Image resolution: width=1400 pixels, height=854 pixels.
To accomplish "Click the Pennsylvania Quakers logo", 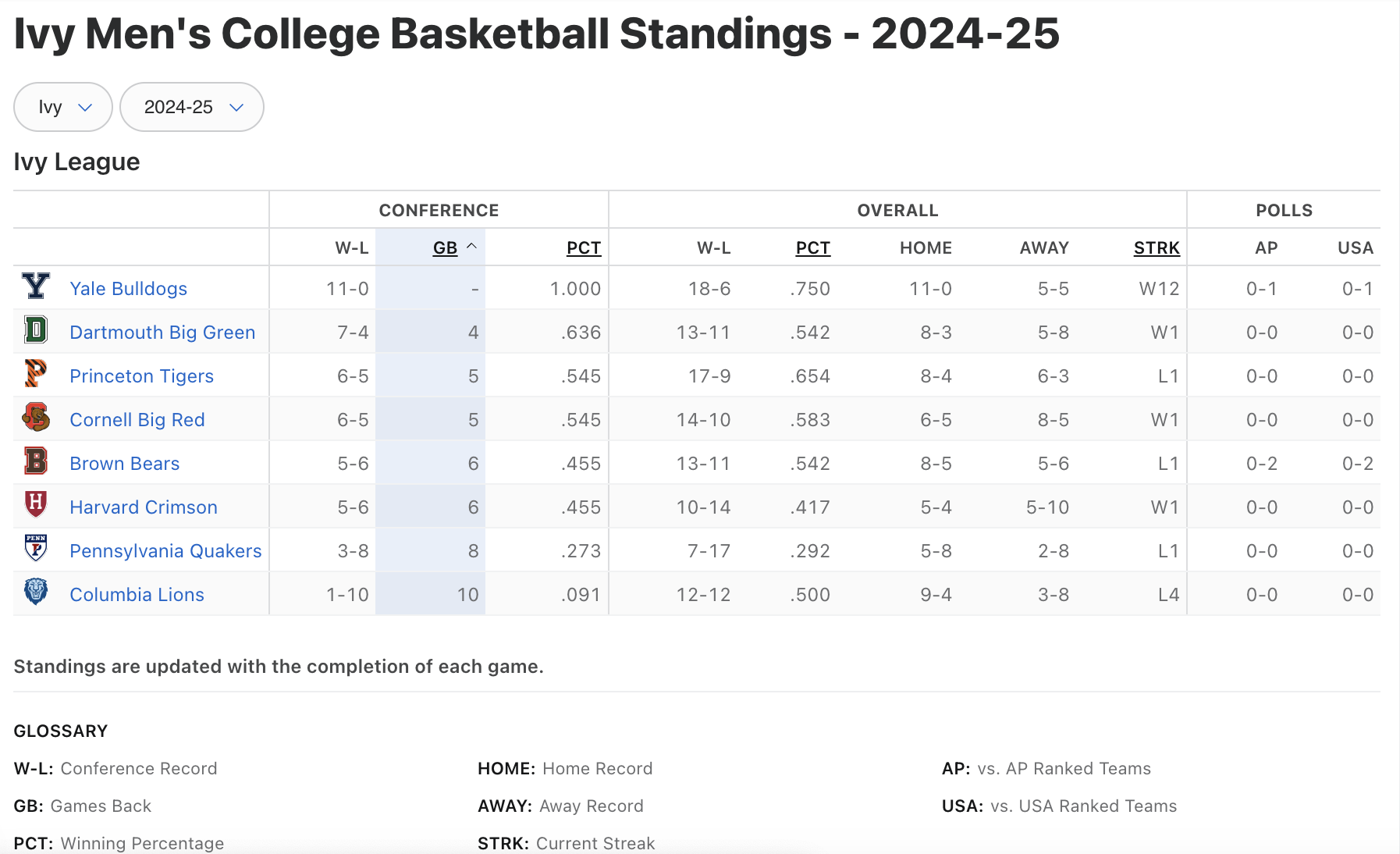I will (x=36, y=549).
